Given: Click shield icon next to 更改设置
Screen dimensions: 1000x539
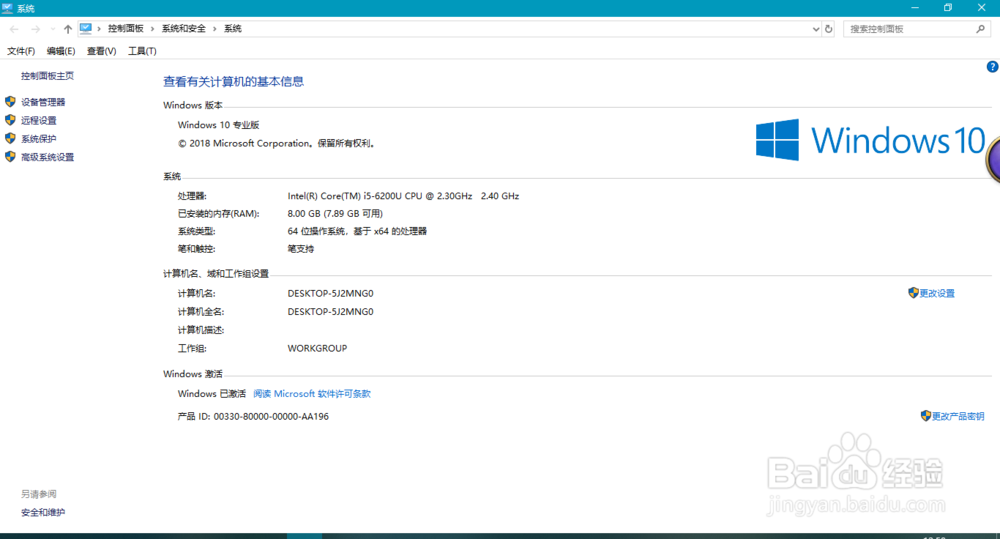Looking at the screenshot, I should click(x=913, y=293).
